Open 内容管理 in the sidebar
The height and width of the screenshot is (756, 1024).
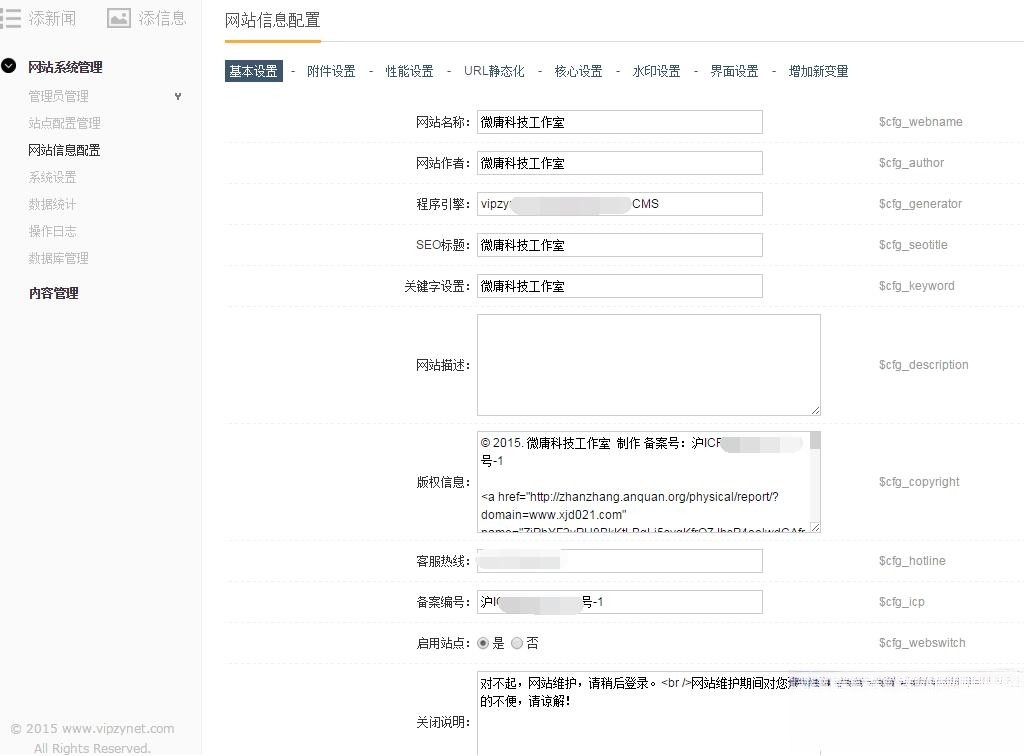(x=53, y=293)
